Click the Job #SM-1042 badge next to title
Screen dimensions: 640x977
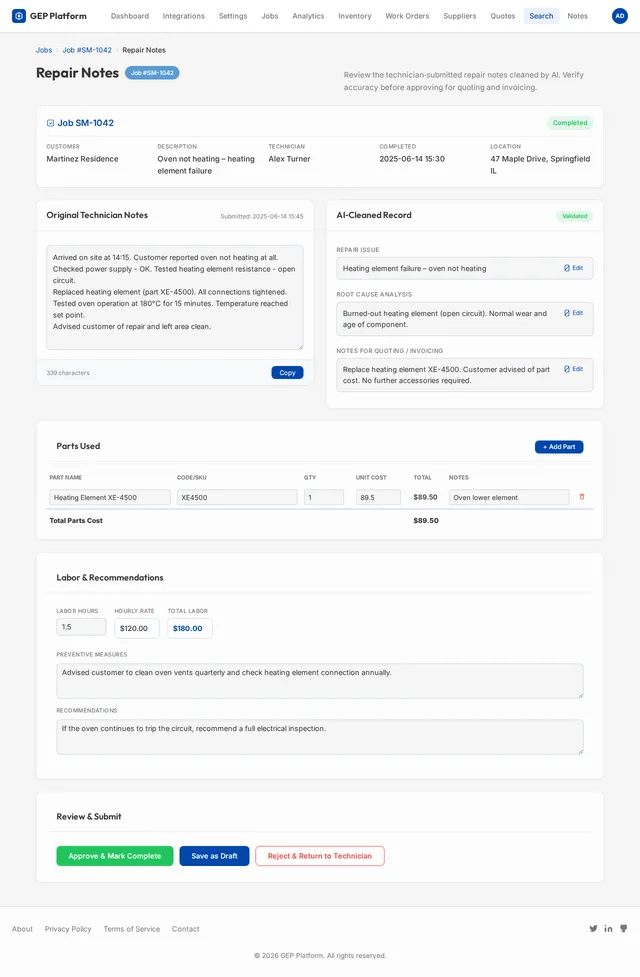pos(152,73)
